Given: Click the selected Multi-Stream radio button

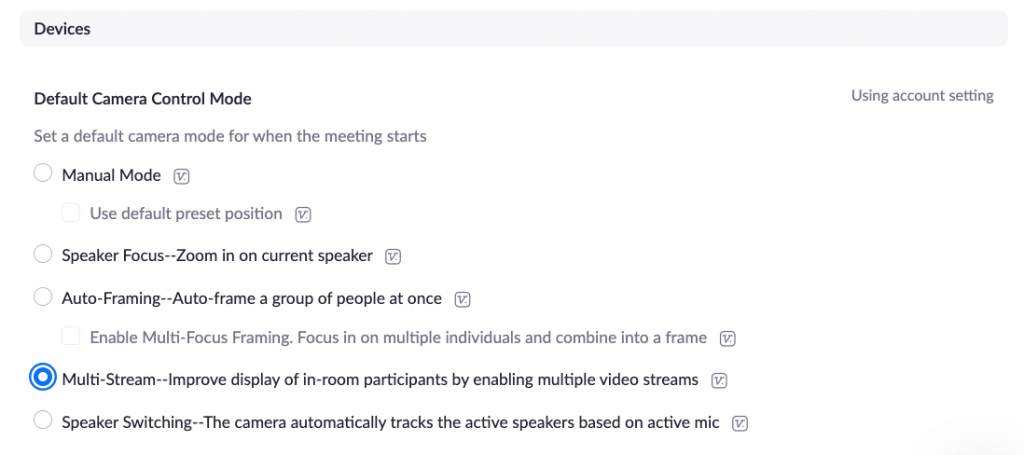Looking at the screenshot, I should pyautogui.click(x=43, y=378).
